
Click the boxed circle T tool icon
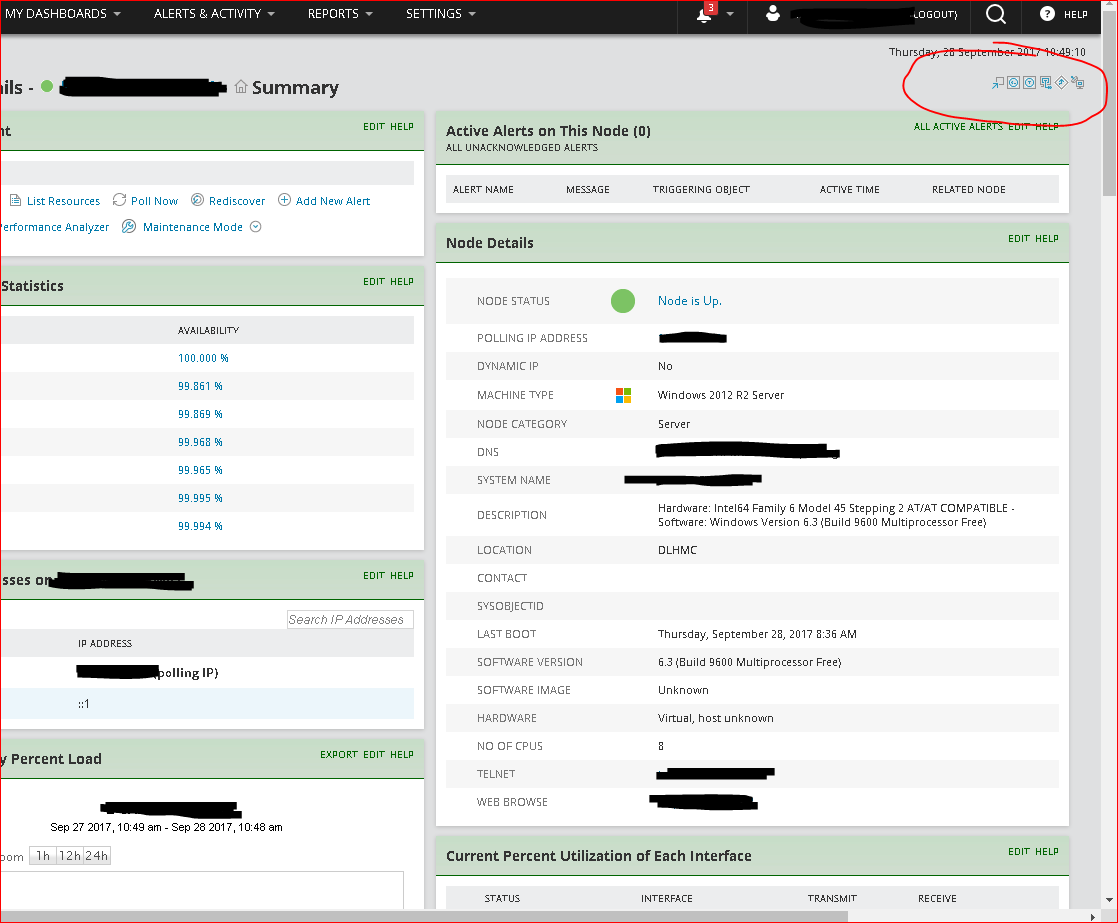(1030, 83)
